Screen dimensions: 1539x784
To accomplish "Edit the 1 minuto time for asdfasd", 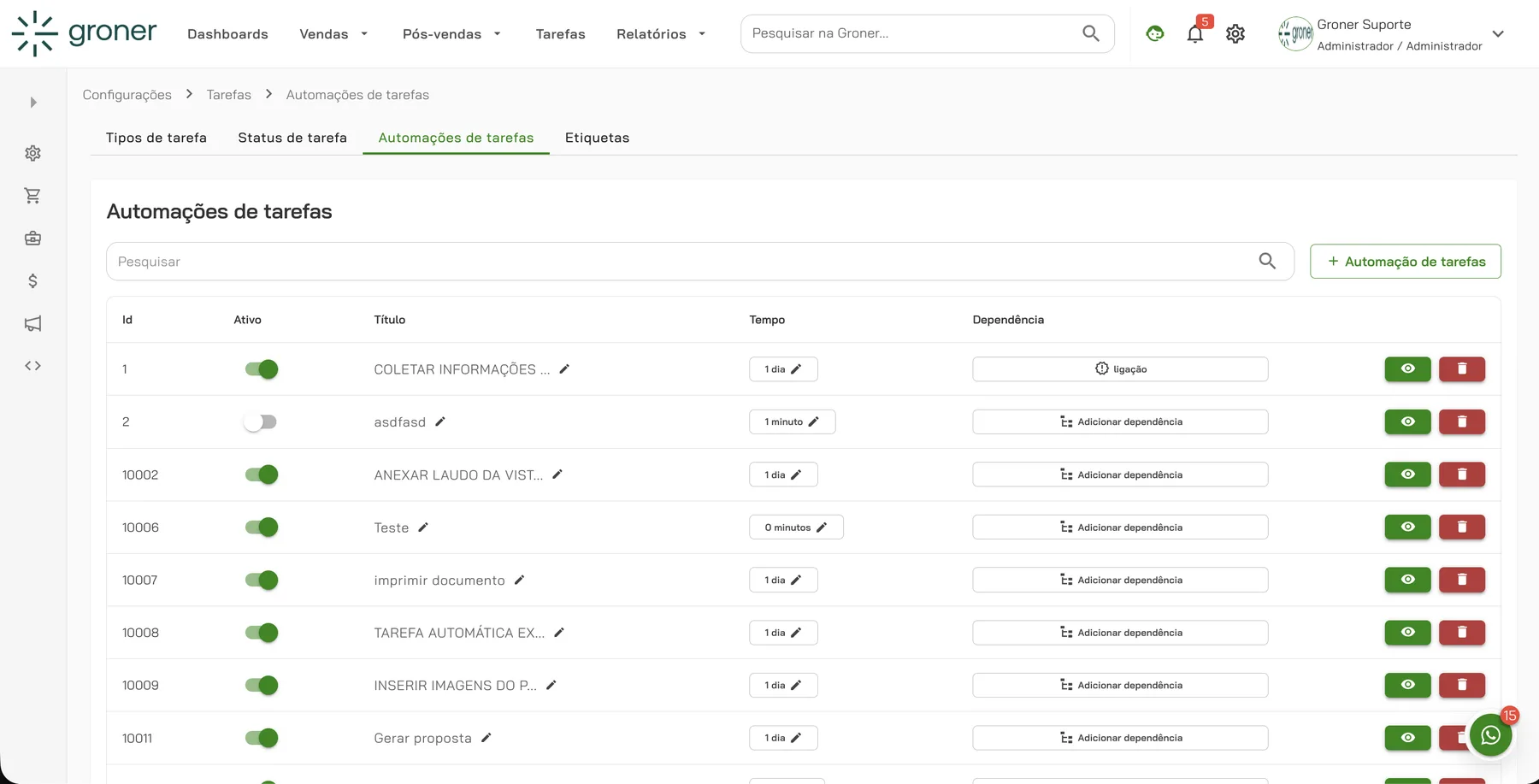I will (792, 421).
